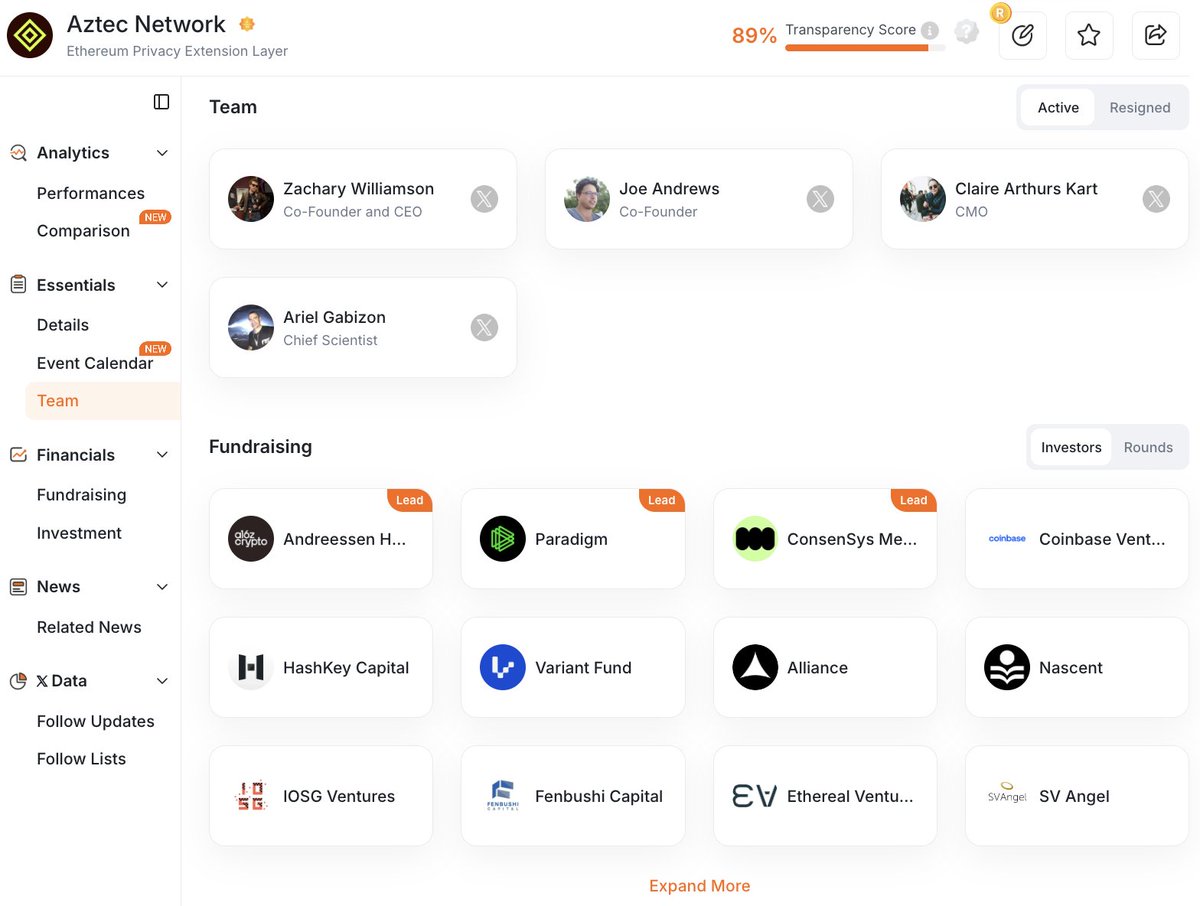
Task: Switch team view to Resigned
Action: point(1140,107)
